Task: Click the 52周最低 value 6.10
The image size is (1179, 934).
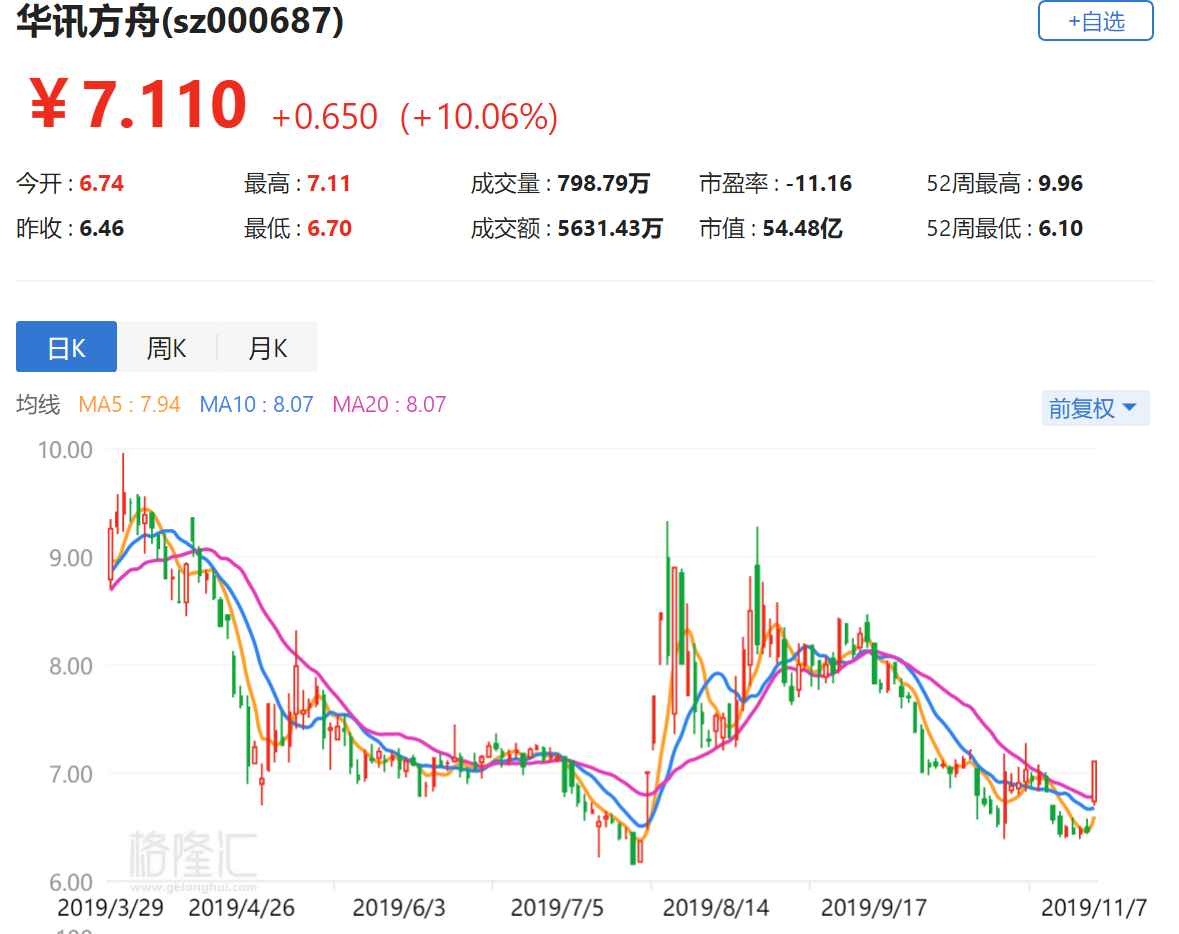Action: pyautogui.click(x=1061, y=229)
